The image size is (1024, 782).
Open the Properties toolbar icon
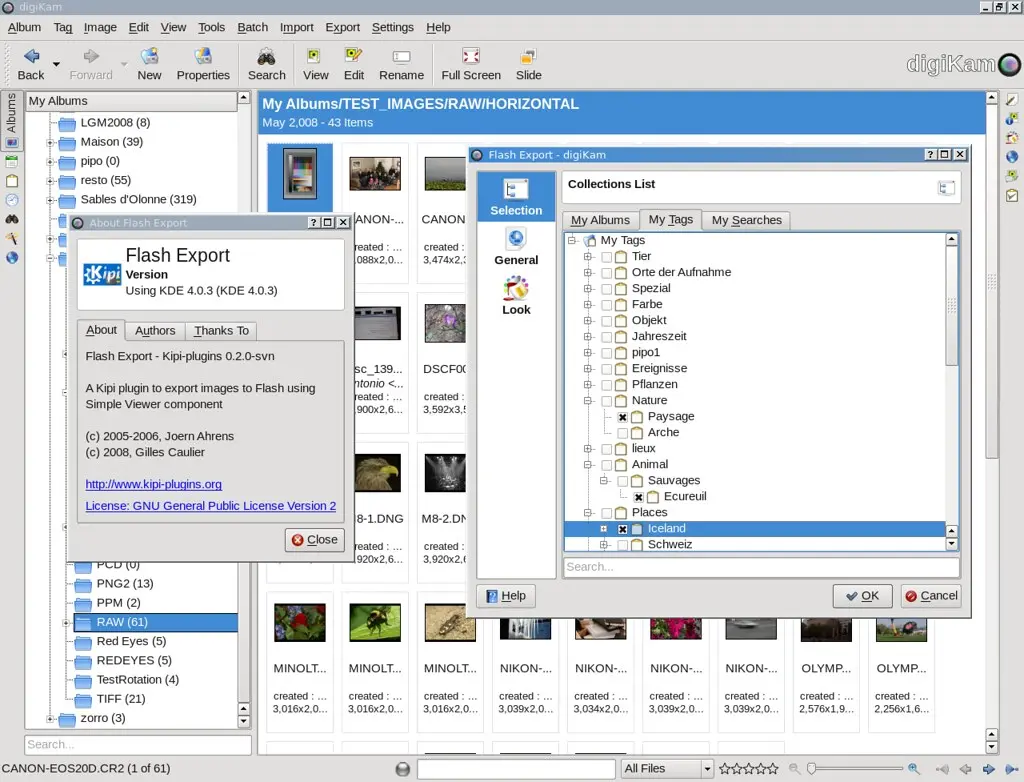coord(203,57)
